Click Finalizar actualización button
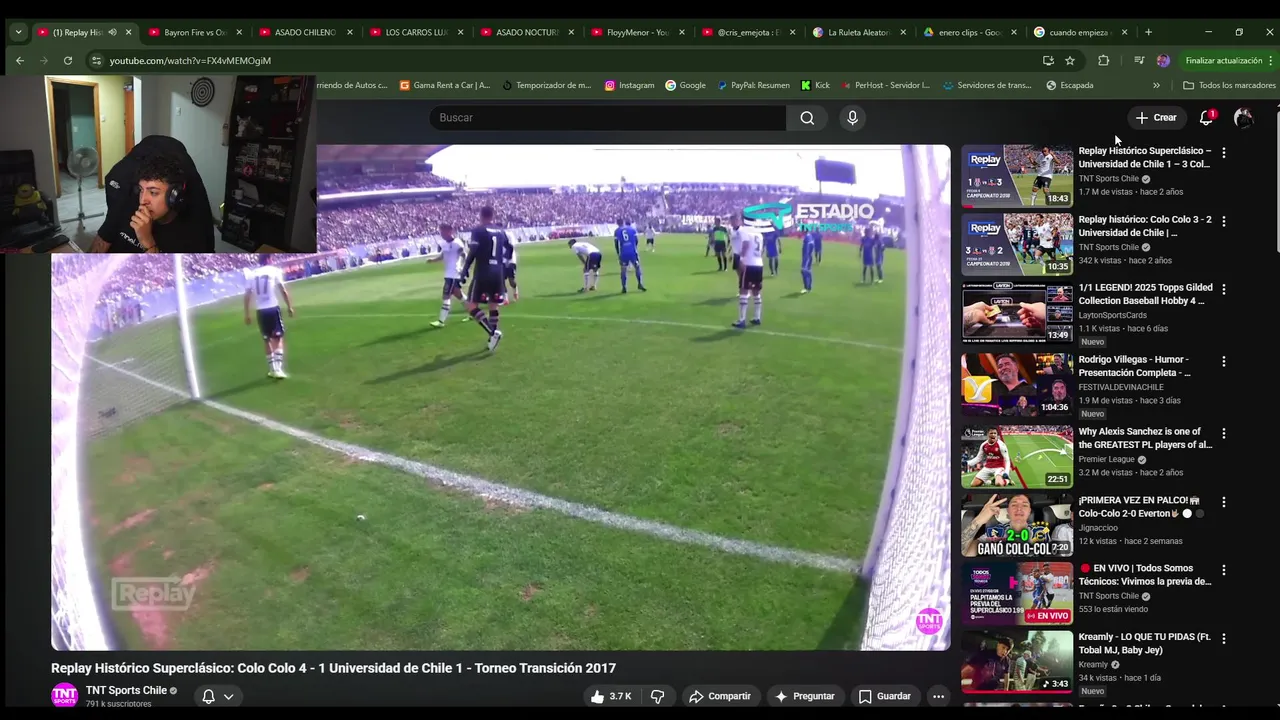 [1229, 60]
